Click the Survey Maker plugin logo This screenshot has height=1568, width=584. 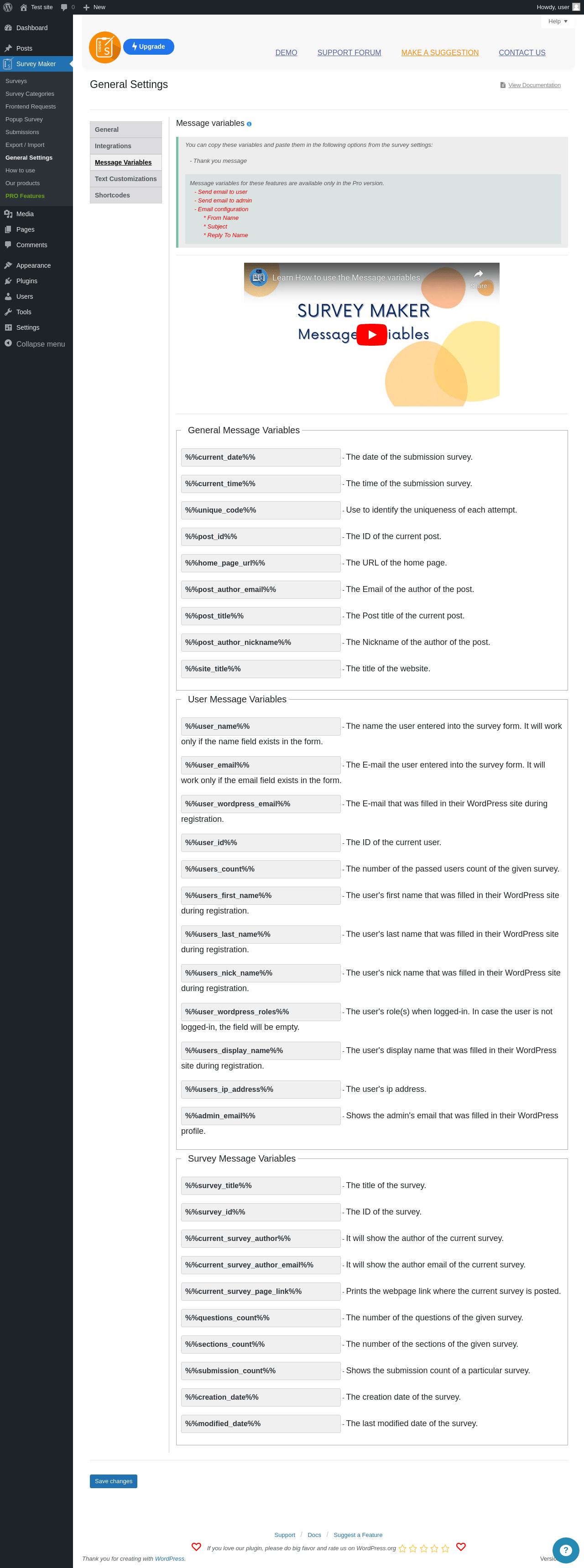coord(105,47)
